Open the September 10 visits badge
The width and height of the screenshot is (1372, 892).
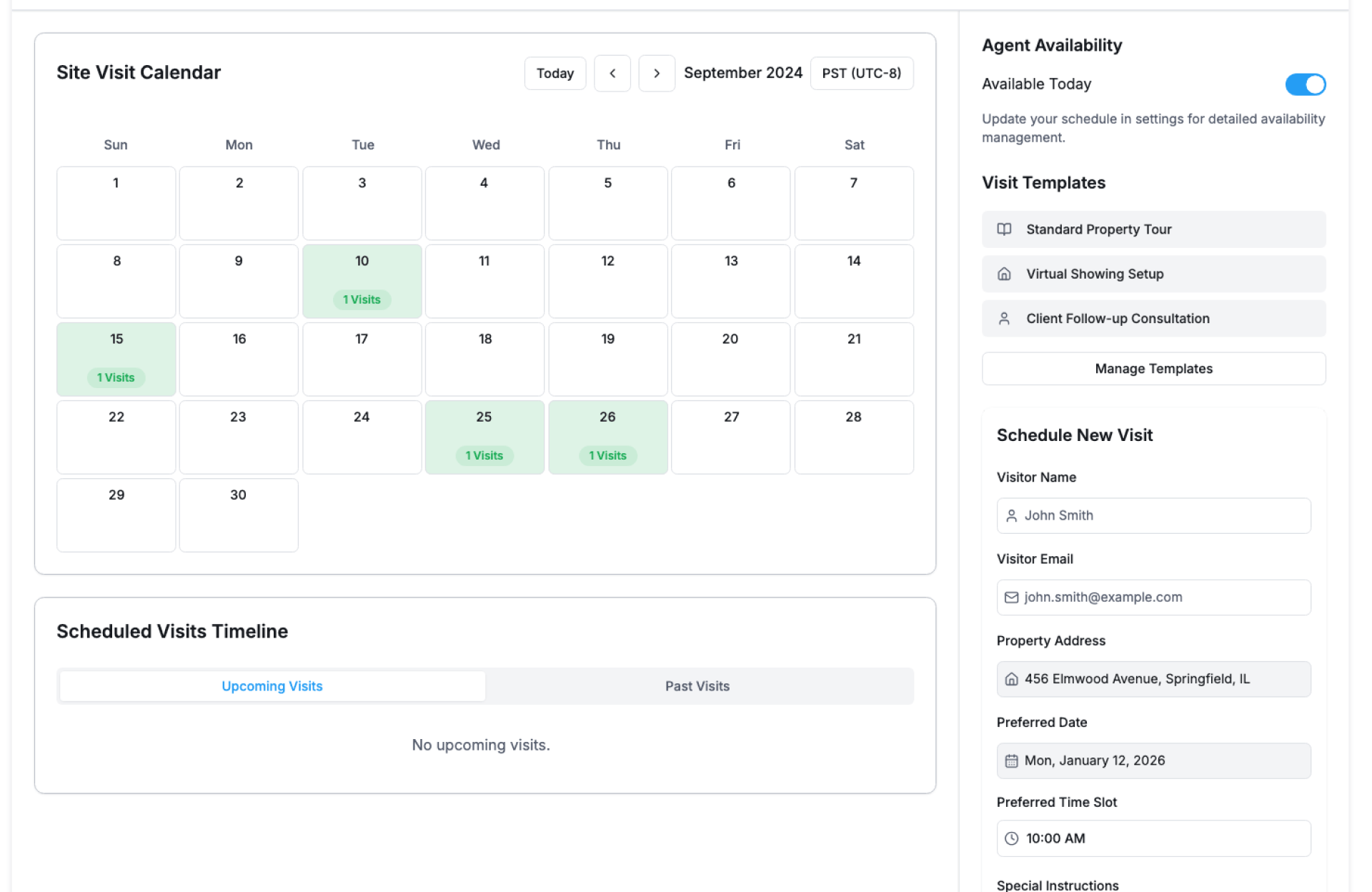pyautogui.click(x=362, y=299)
